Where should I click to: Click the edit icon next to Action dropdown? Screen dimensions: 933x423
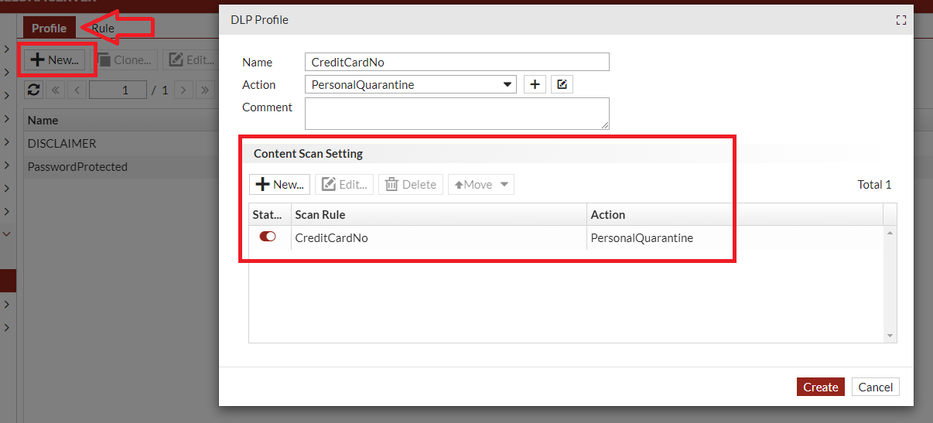click(562, 85)
